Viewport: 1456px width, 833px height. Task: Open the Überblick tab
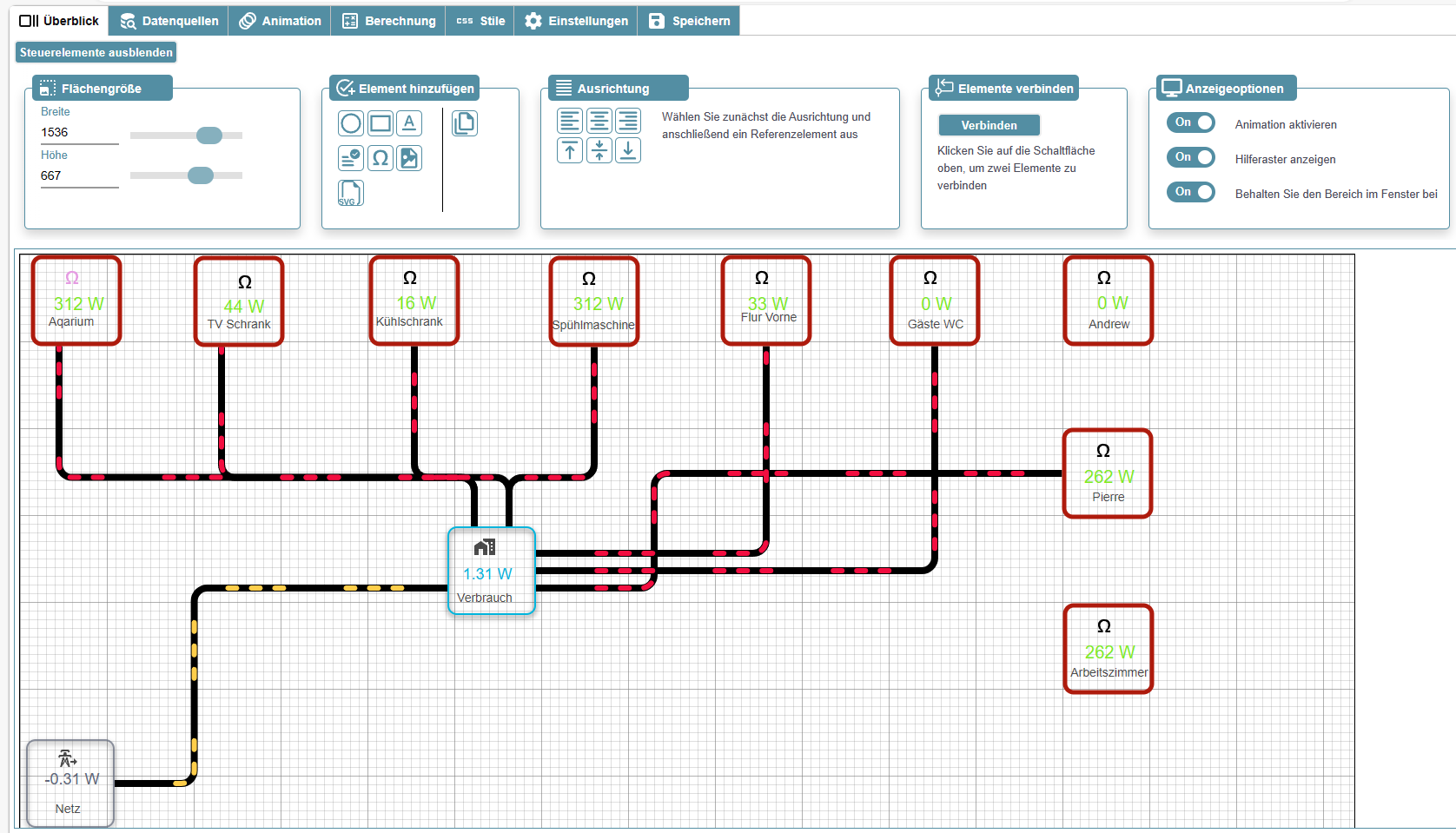click(59, 21)
